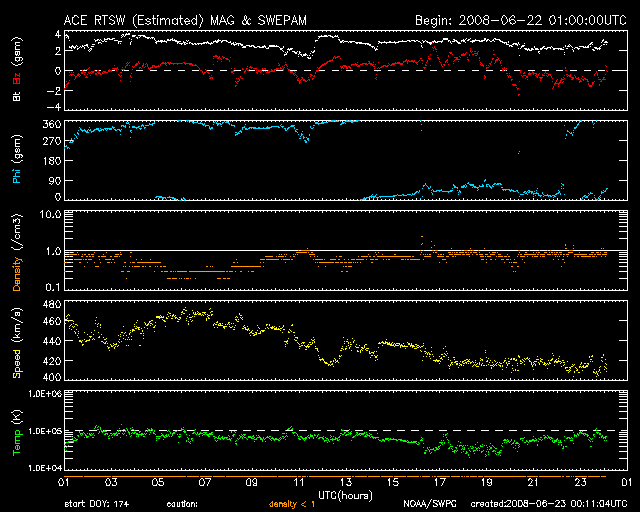The height and width of the screenshot is (512, 640).
Task: Click the "440" tick on the Speed axis
Action: pos(52,341)
